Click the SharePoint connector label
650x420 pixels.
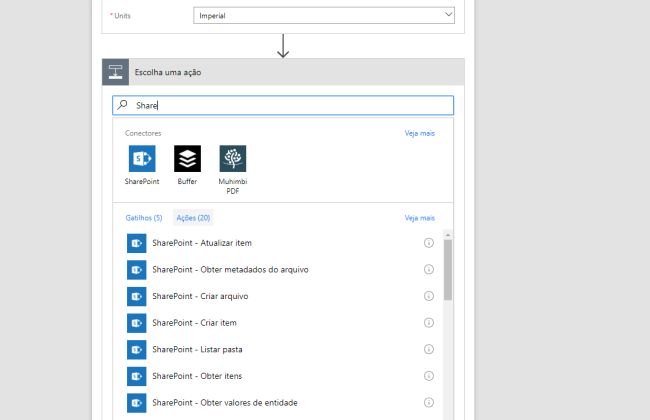pyautogui.click(x=142, y=181)
